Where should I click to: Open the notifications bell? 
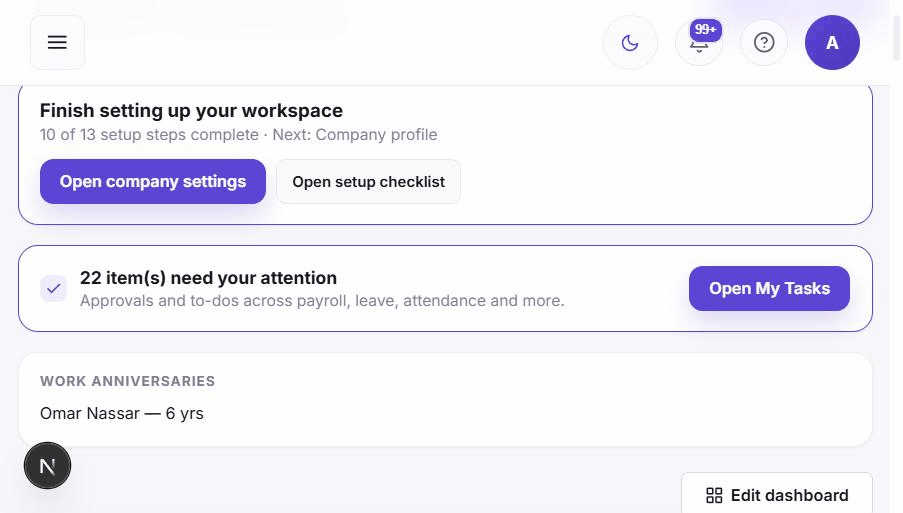coord(699,43)
